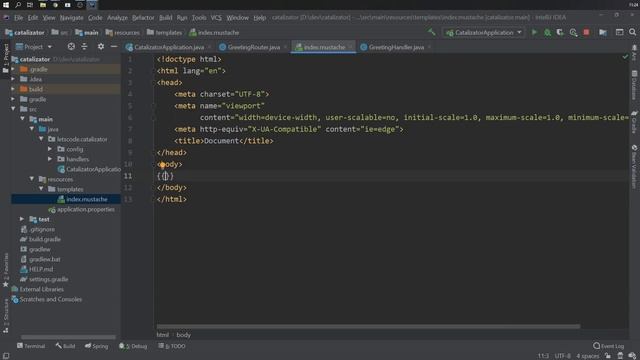Open Build tool window

point(65,346)
